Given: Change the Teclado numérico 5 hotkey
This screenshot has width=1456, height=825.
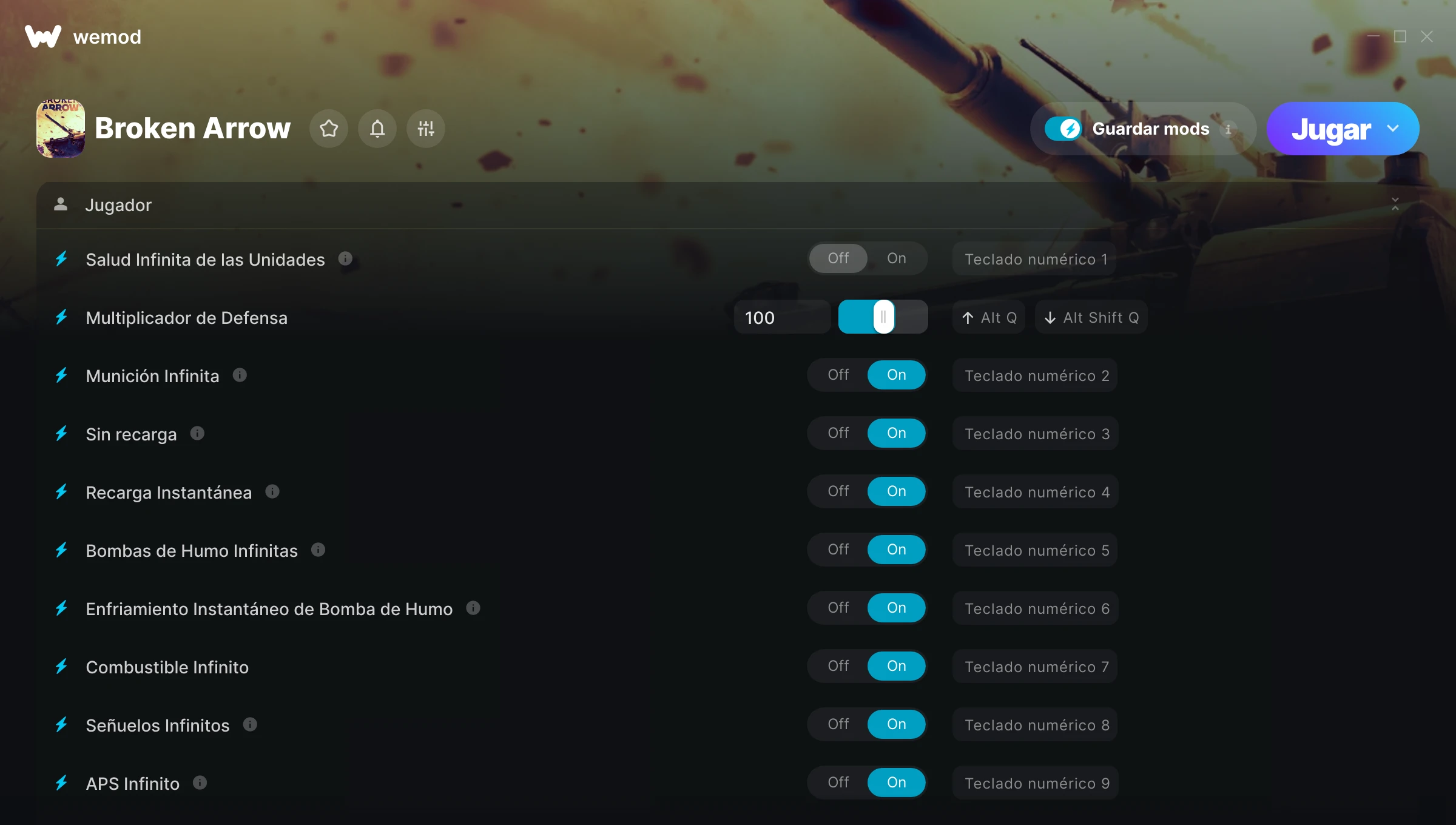Looking at the screenshot, I should click(x=1036, y=550).
